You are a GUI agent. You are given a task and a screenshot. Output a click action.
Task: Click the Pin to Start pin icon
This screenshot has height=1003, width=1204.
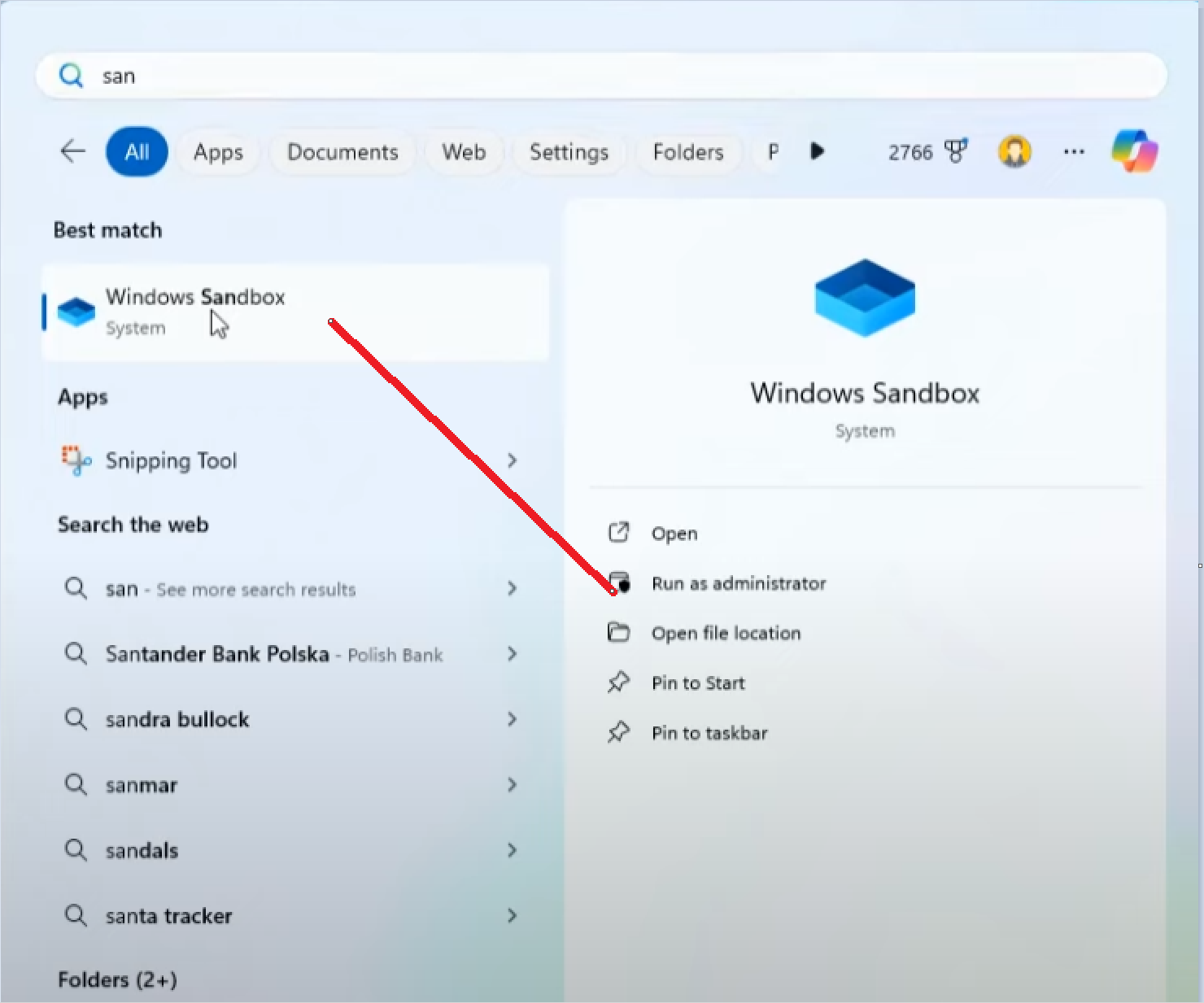(x=618, y=682)
